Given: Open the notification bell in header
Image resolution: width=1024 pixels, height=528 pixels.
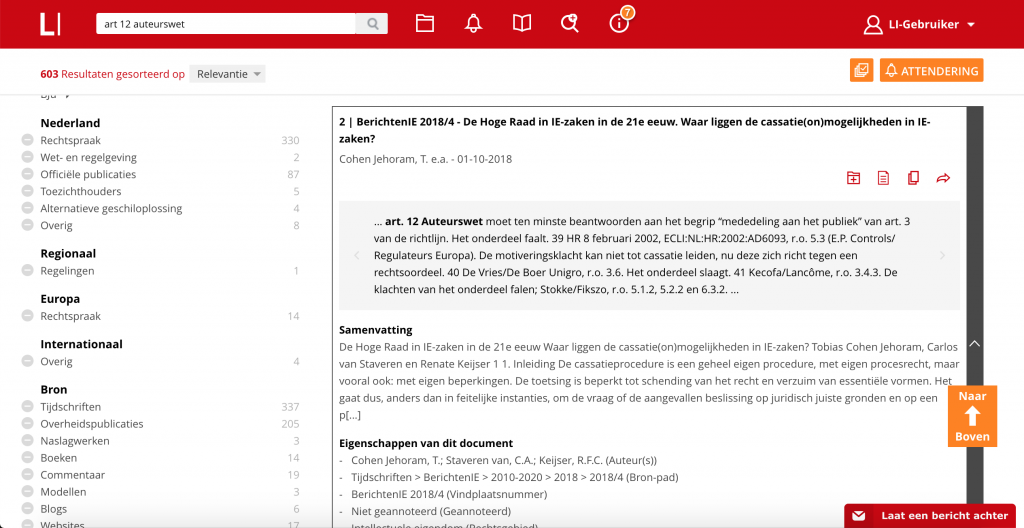Looking at the screenshot, I should (473, 24).
